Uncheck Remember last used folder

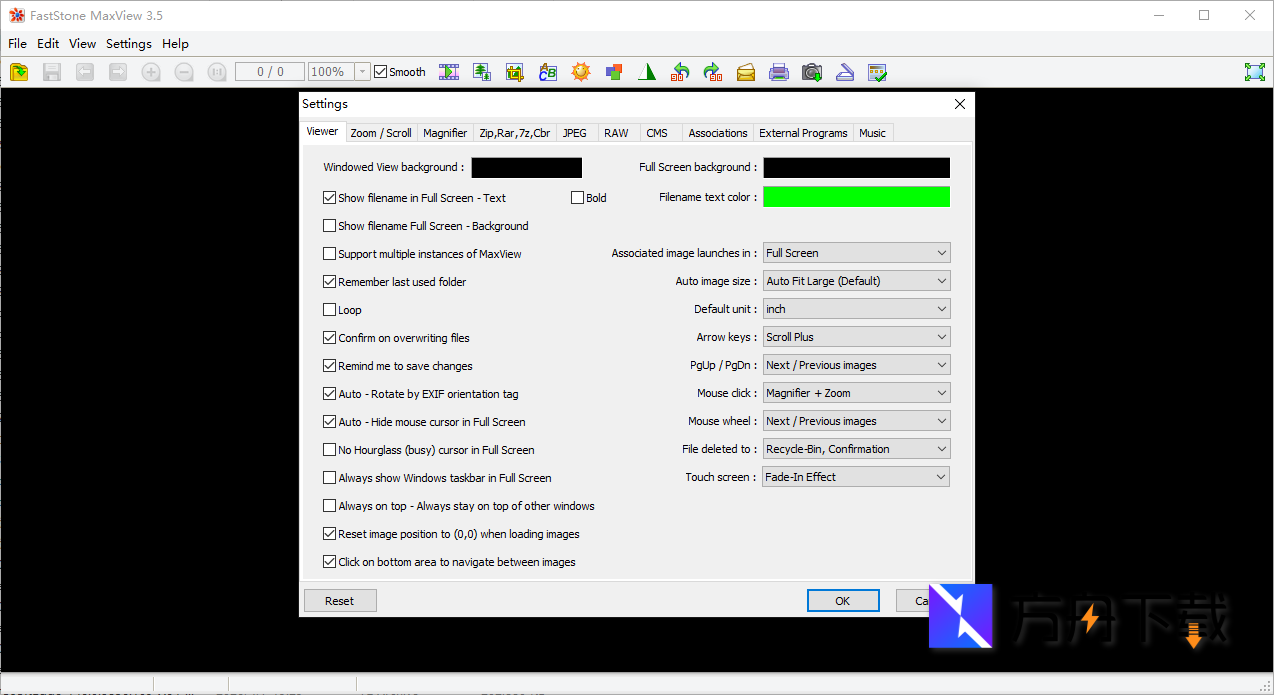click(330, 282)
